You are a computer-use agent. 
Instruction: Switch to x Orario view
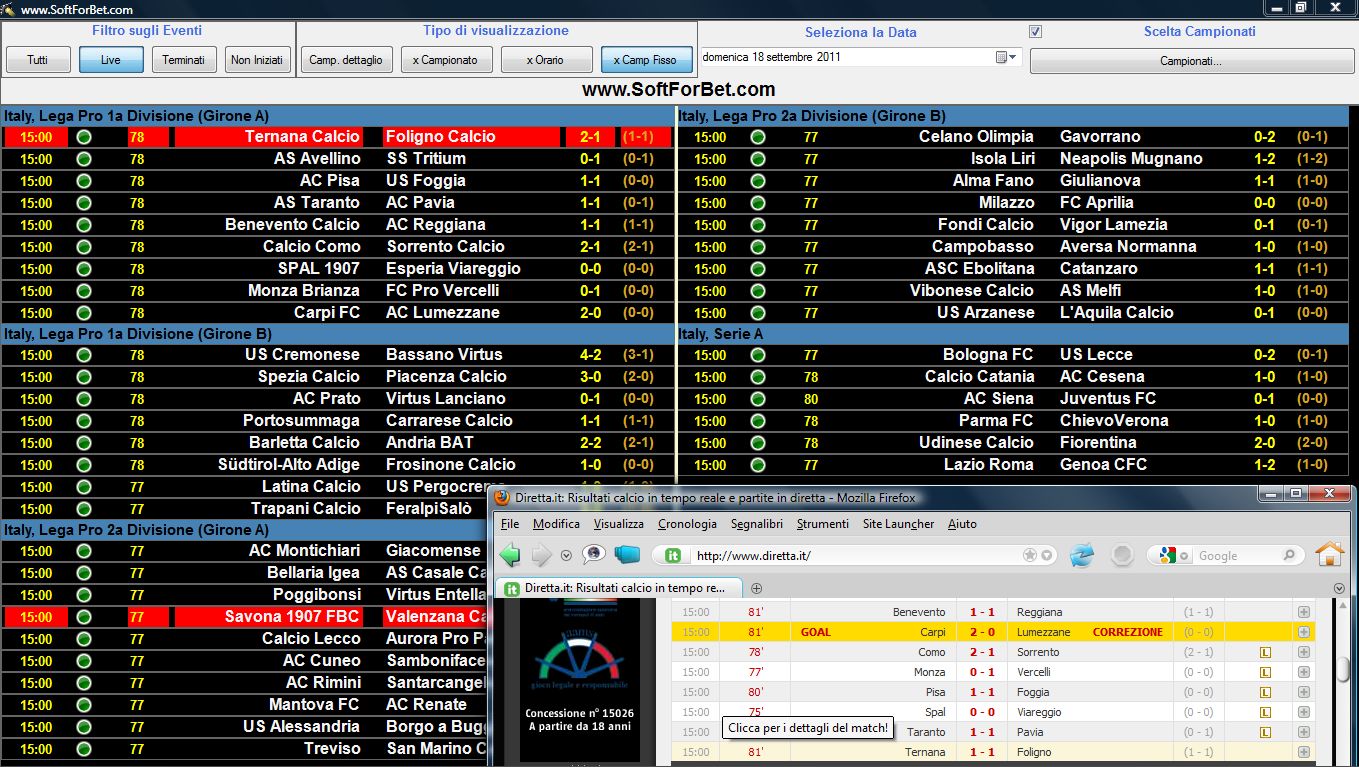546,60
